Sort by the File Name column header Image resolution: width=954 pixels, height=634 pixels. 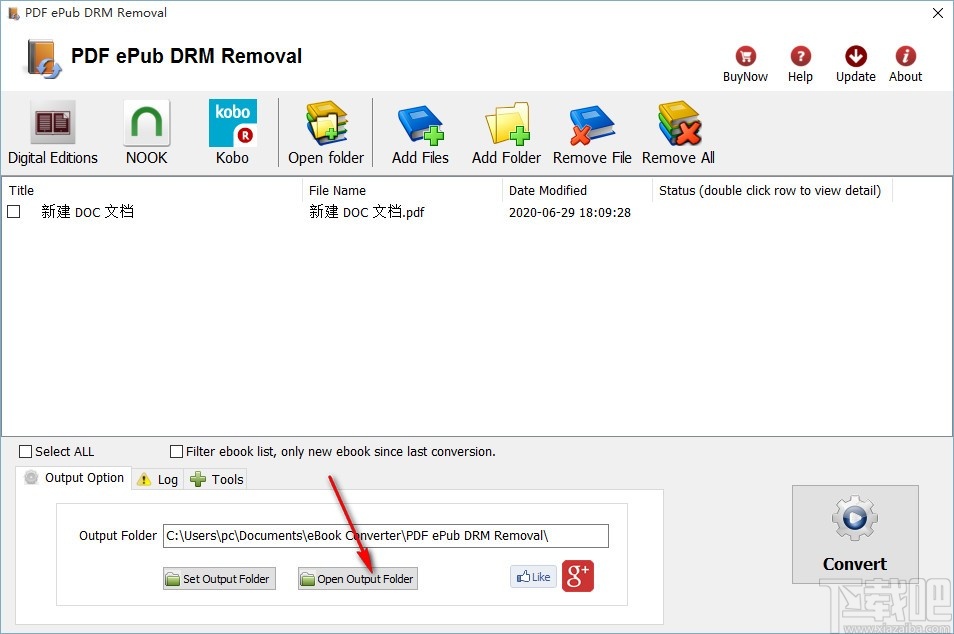402,190
